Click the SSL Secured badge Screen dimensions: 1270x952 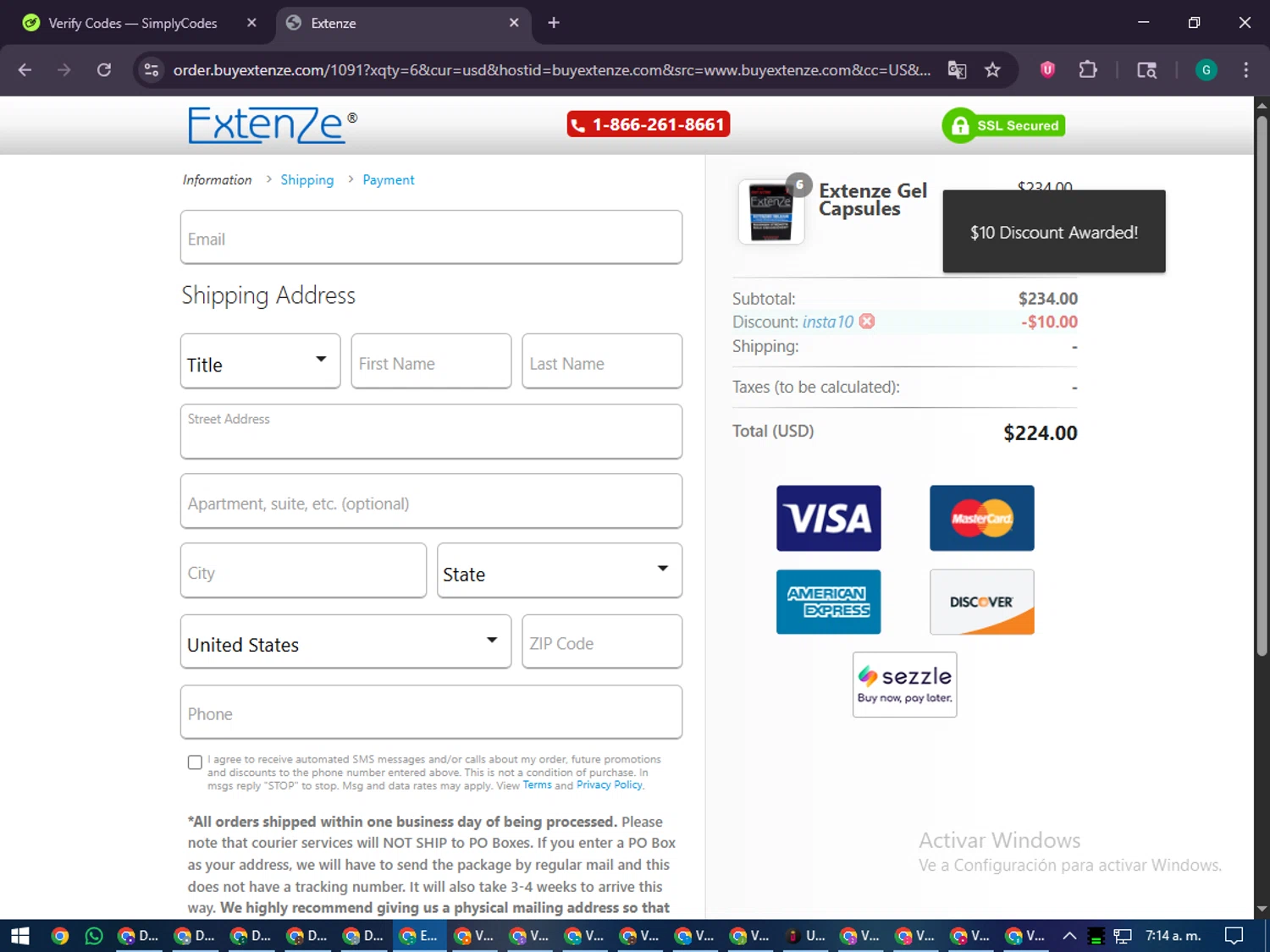coord(1003,125)
